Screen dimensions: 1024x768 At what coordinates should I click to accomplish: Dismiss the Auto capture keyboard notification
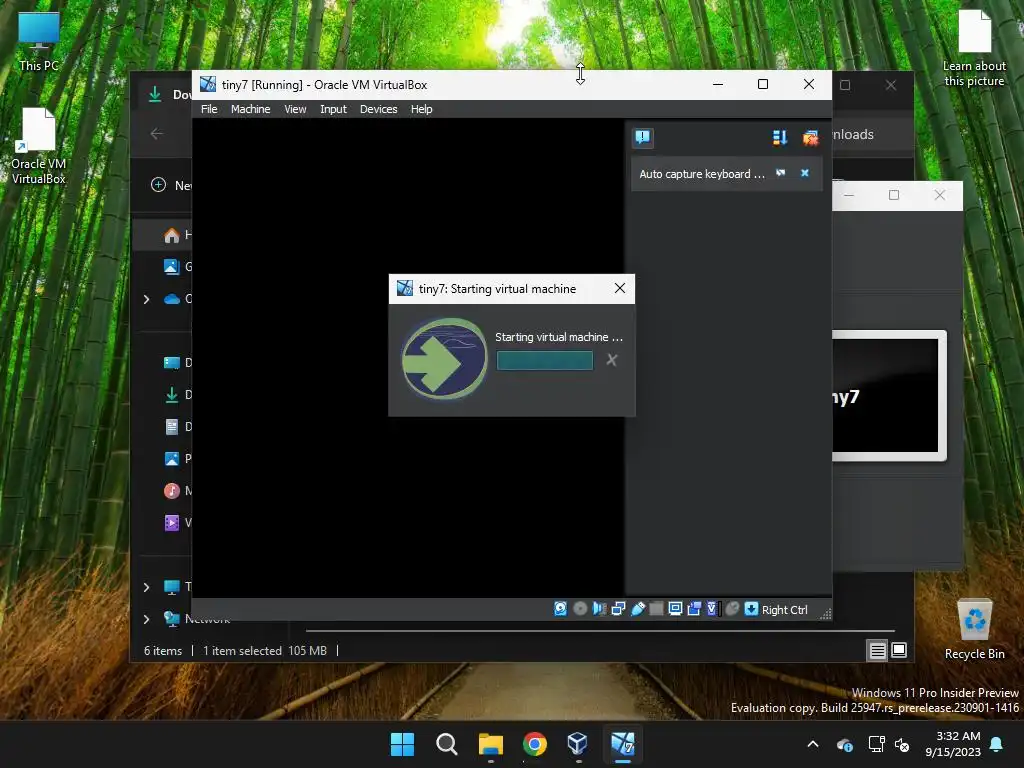(805, 173)
